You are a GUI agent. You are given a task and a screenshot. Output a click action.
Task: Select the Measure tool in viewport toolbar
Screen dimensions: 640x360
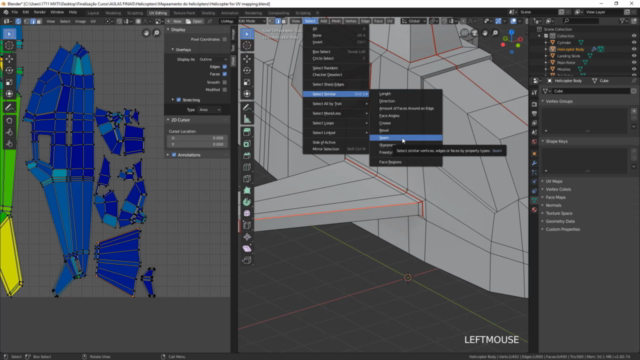[247, 119]
